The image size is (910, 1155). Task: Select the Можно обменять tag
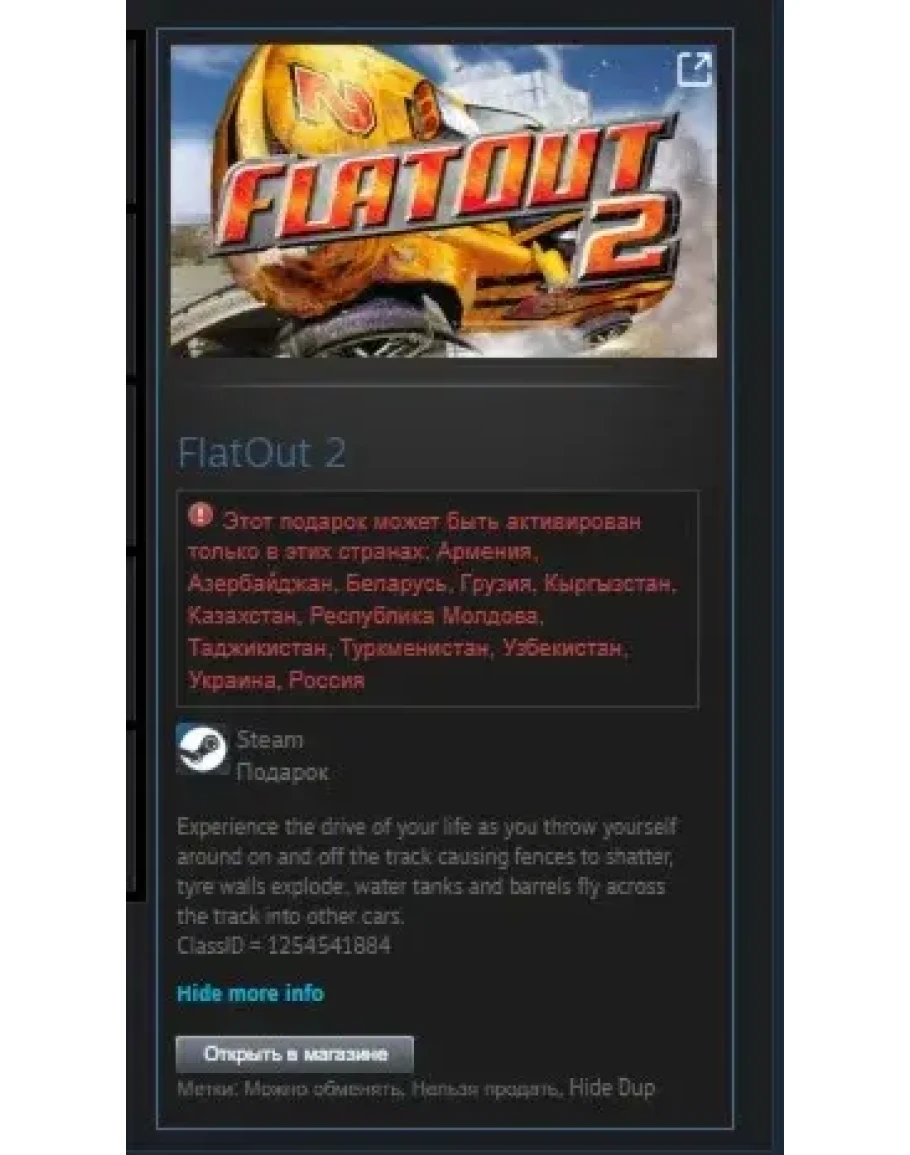(x=323, y=1089)
